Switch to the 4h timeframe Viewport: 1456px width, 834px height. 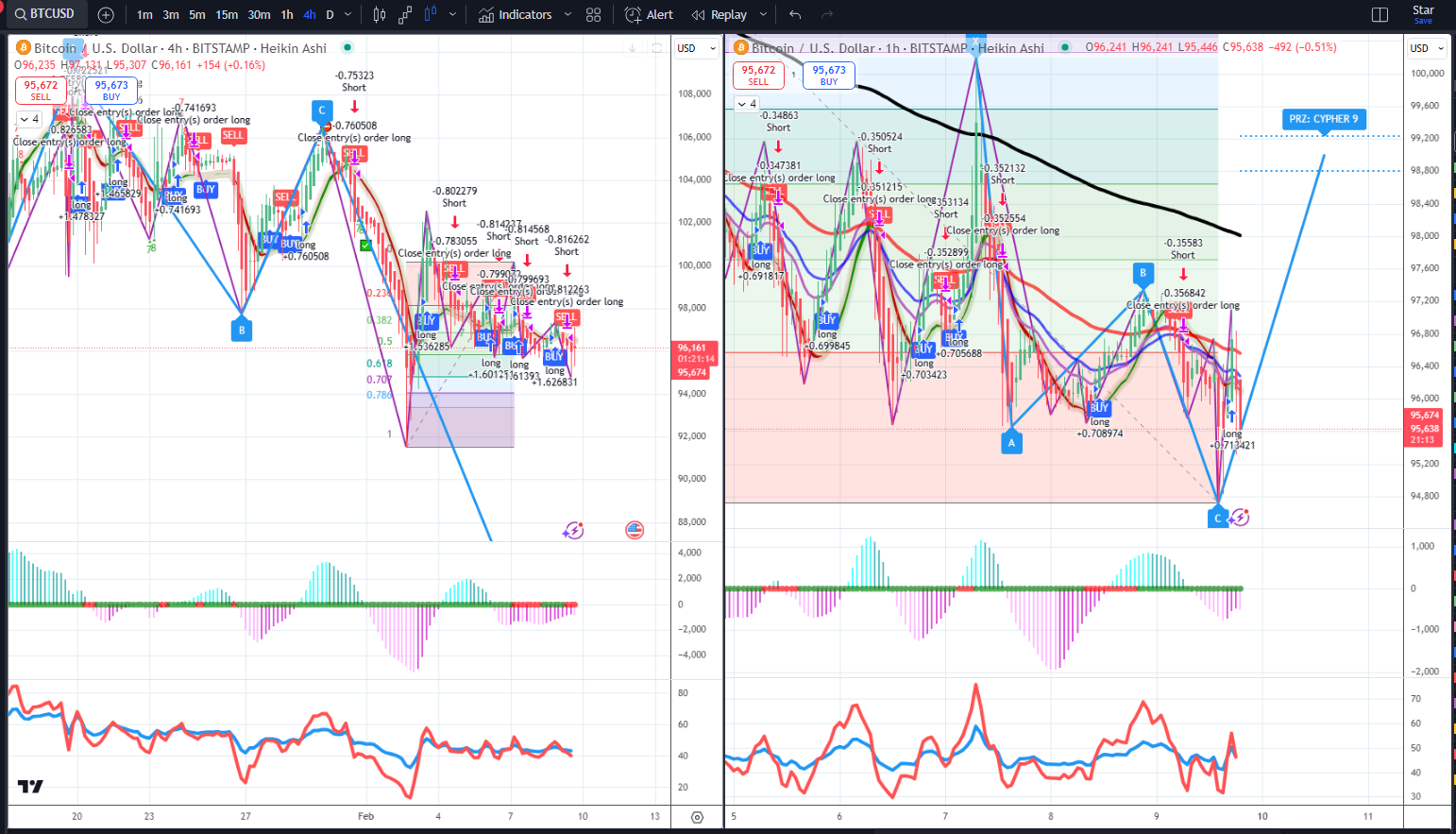(x=310, y=14)
